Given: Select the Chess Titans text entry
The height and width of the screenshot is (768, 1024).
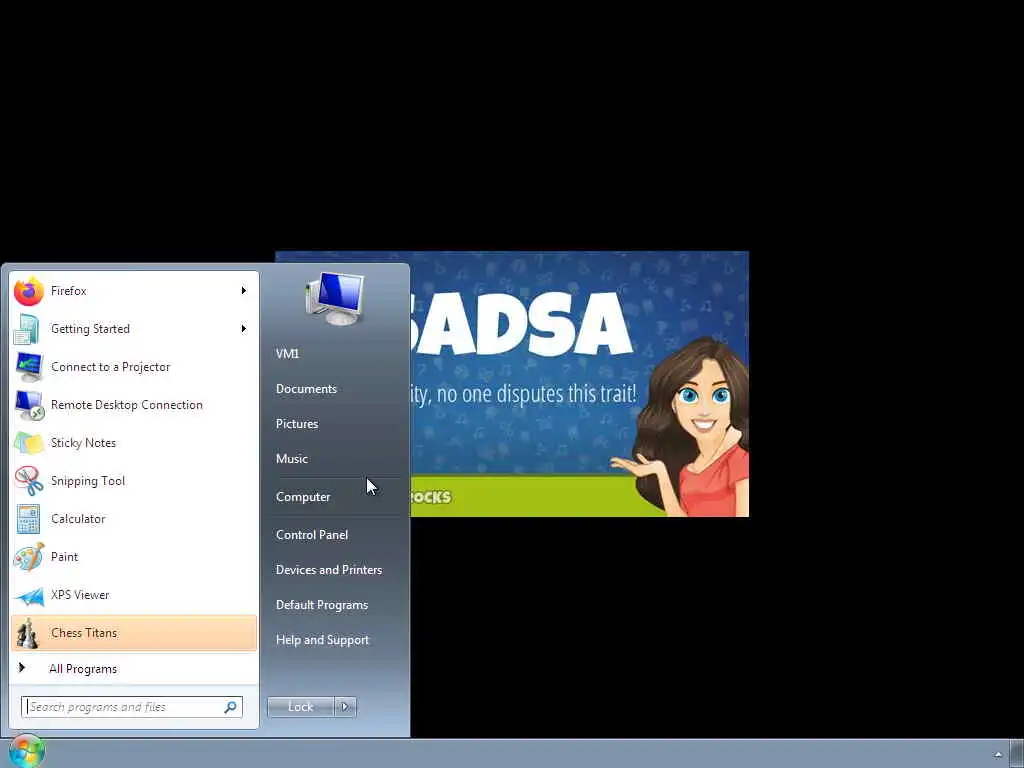Looking at the screenshot, I should click(84, 633).
